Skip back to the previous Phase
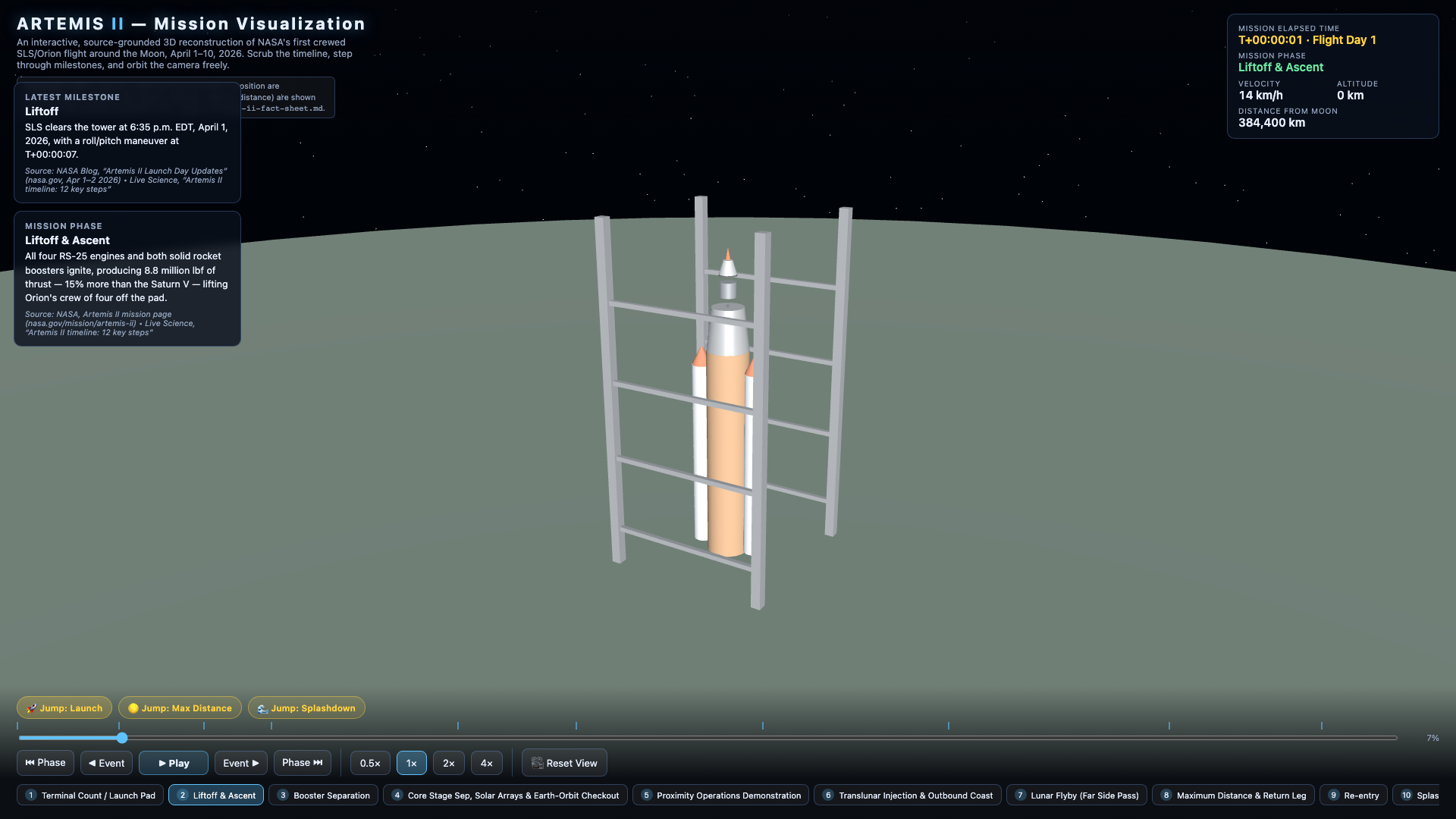This screenshot has width=1456, height=819. [x=45, y=763]
